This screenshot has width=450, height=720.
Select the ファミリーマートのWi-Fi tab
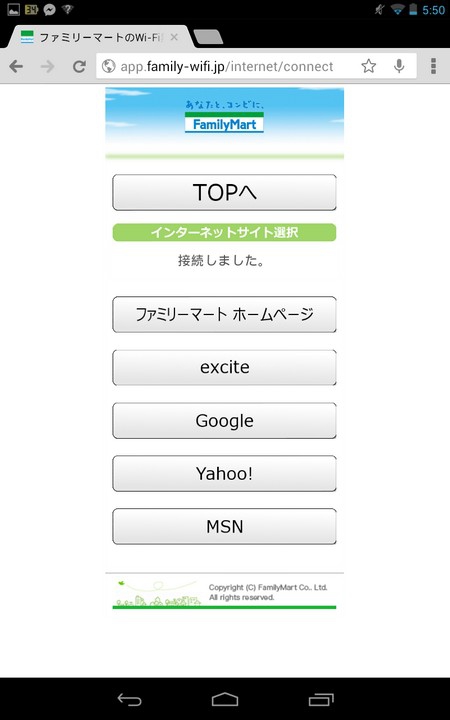pyautogui.click(x=94, y=37)
